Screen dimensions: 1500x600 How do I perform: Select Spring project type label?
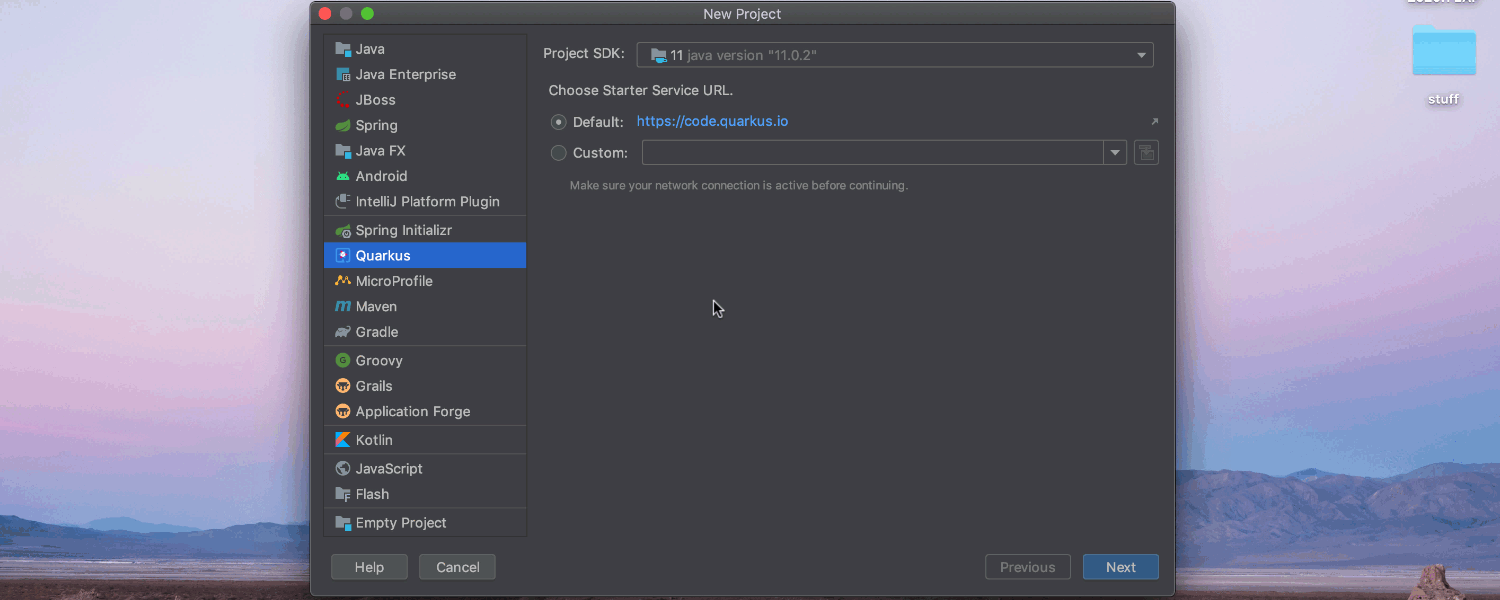coord(377,126)
